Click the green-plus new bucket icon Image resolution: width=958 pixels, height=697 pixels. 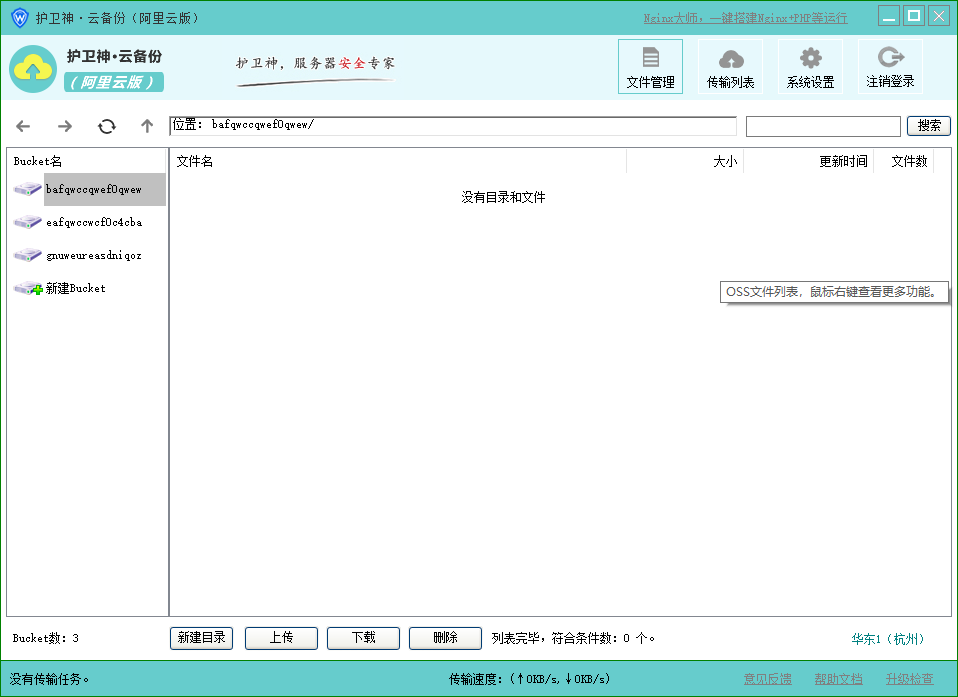pyautogui.click(x=28, y=288)
